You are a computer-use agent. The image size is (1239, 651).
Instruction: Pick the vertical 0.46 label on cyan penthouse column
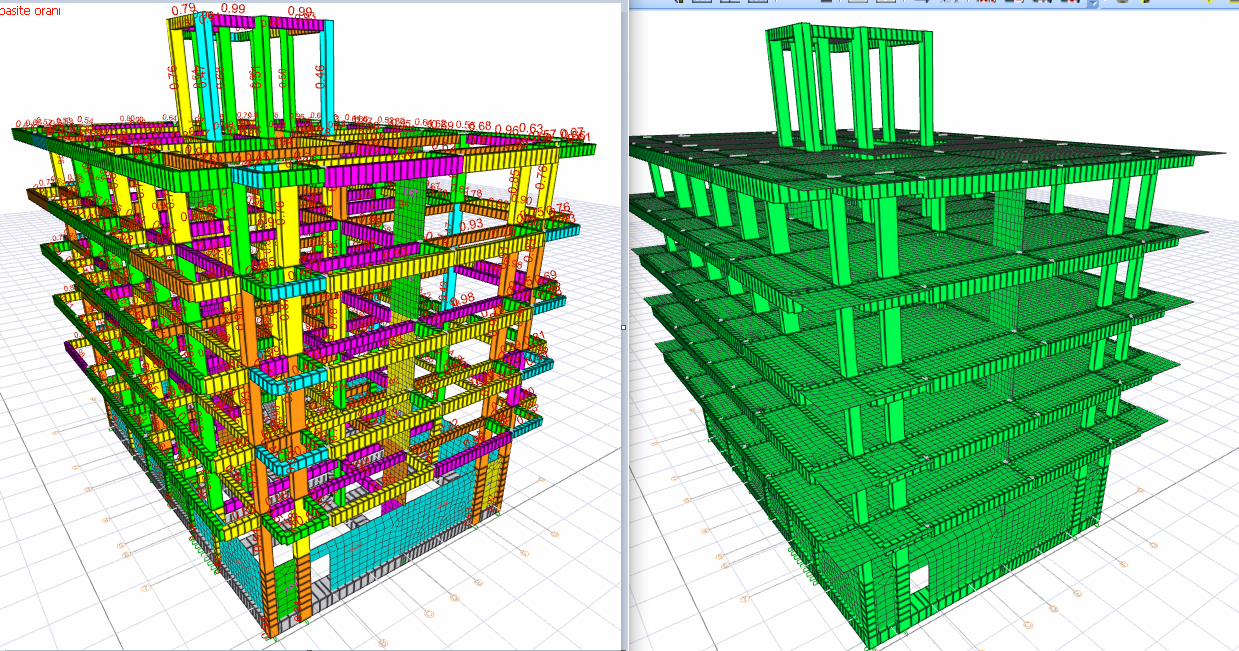click(319, 77)
